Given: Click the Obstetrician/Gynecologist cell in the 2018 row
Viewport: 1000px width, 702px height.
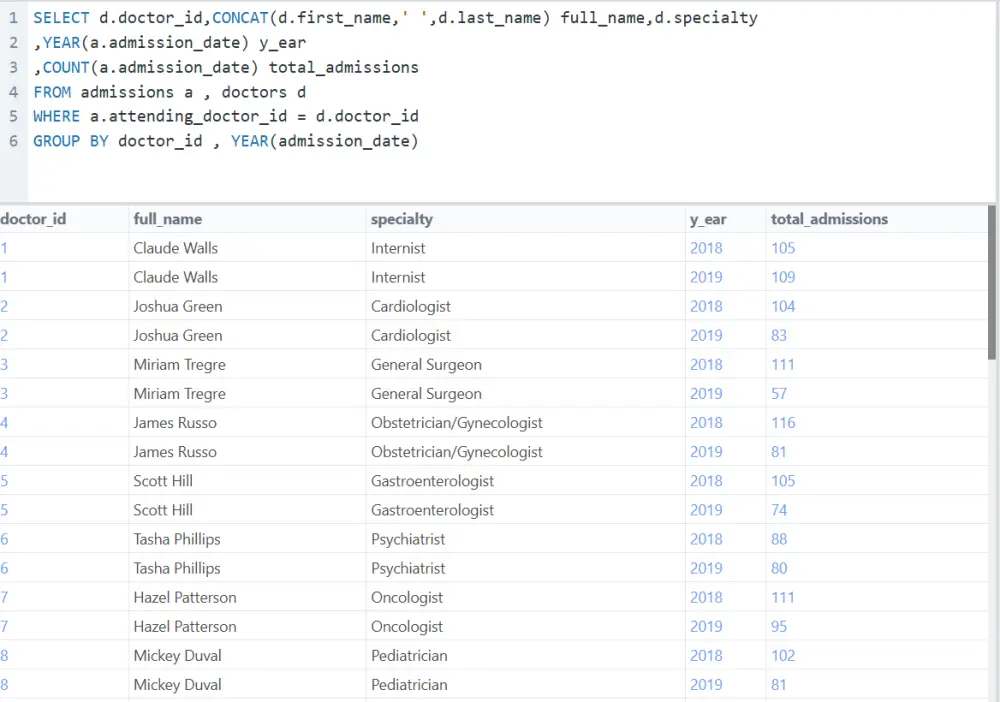Looking at the screenshot, I should (457, 423).
